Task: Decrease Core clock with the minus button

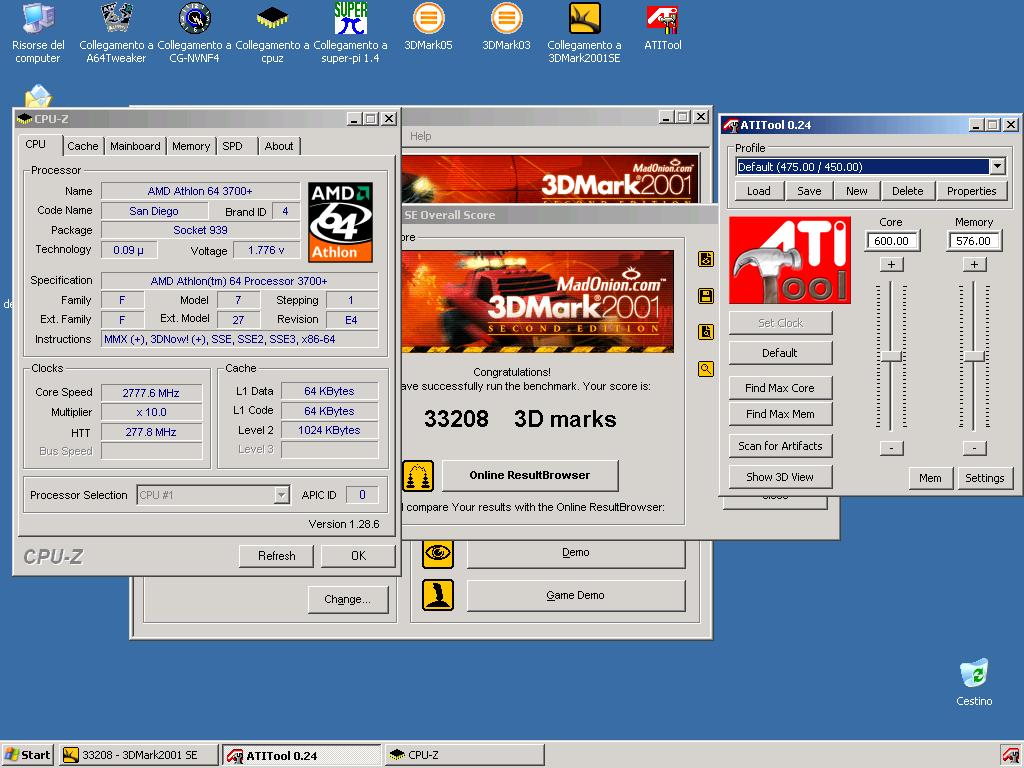Action: 891,448
